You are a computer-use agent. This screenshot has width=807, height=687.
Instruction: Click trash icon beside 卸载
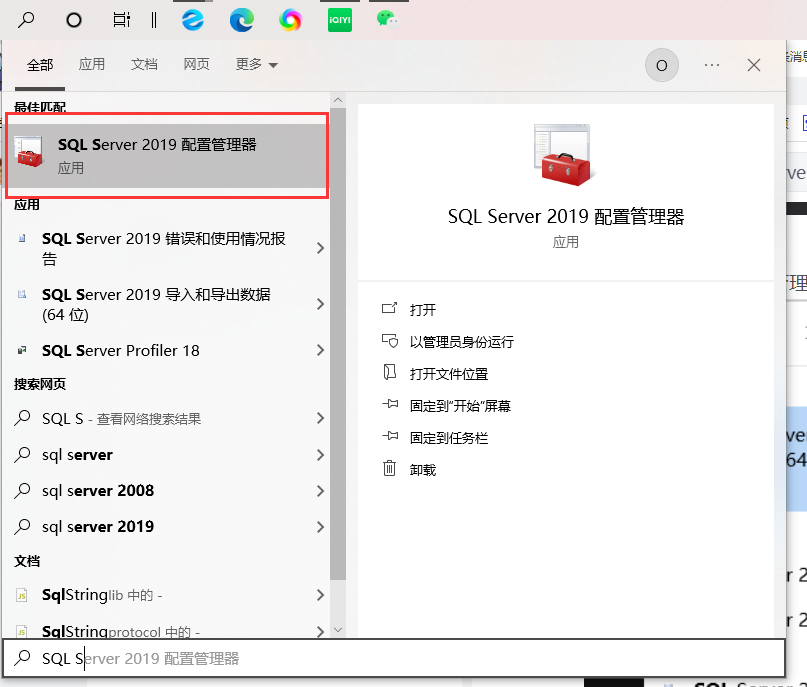click(x=390, y=468)
